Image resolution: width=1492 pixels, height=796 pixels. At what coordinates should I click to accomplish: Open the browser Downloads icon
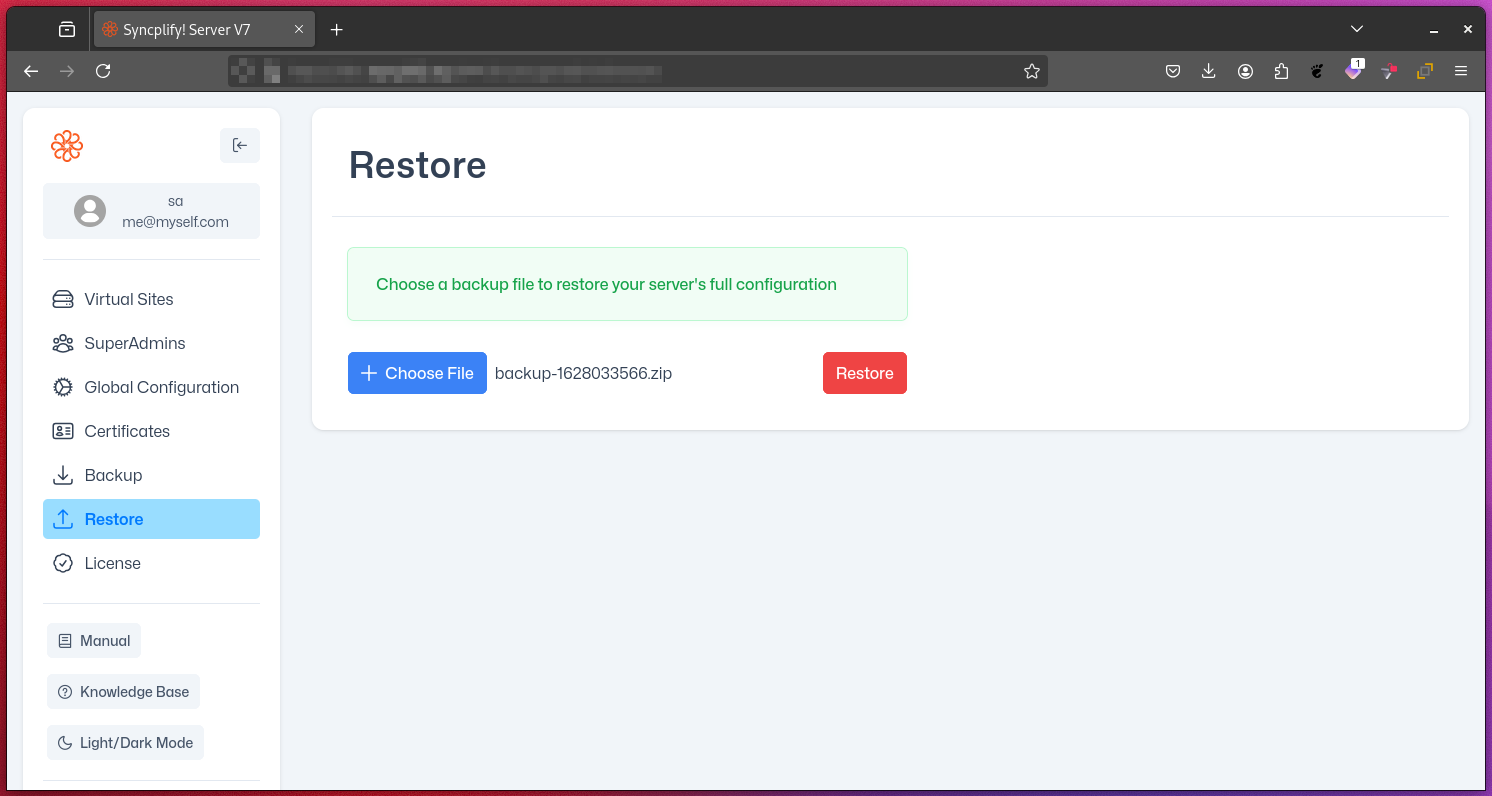[1208, 71]
